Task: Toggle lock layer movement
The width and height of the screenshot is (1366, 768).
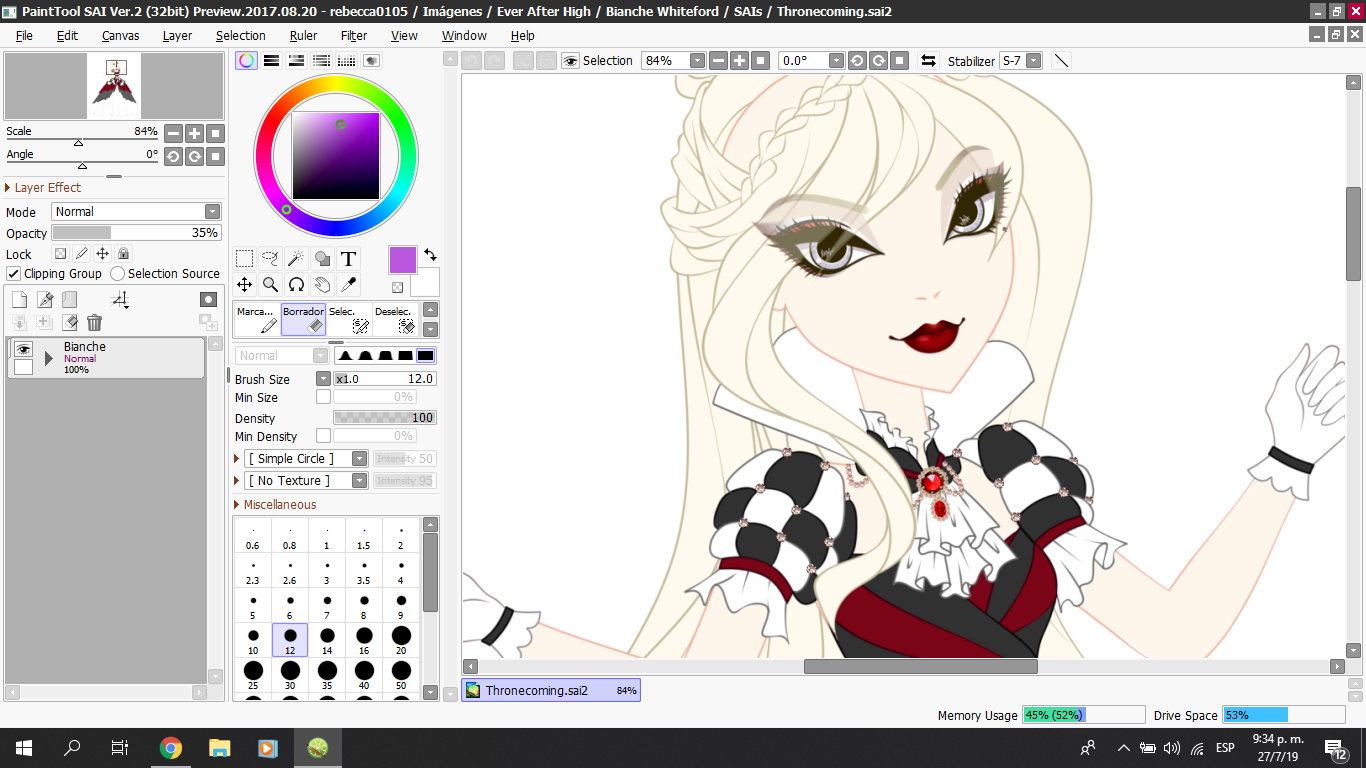Action: coord(102,254)
